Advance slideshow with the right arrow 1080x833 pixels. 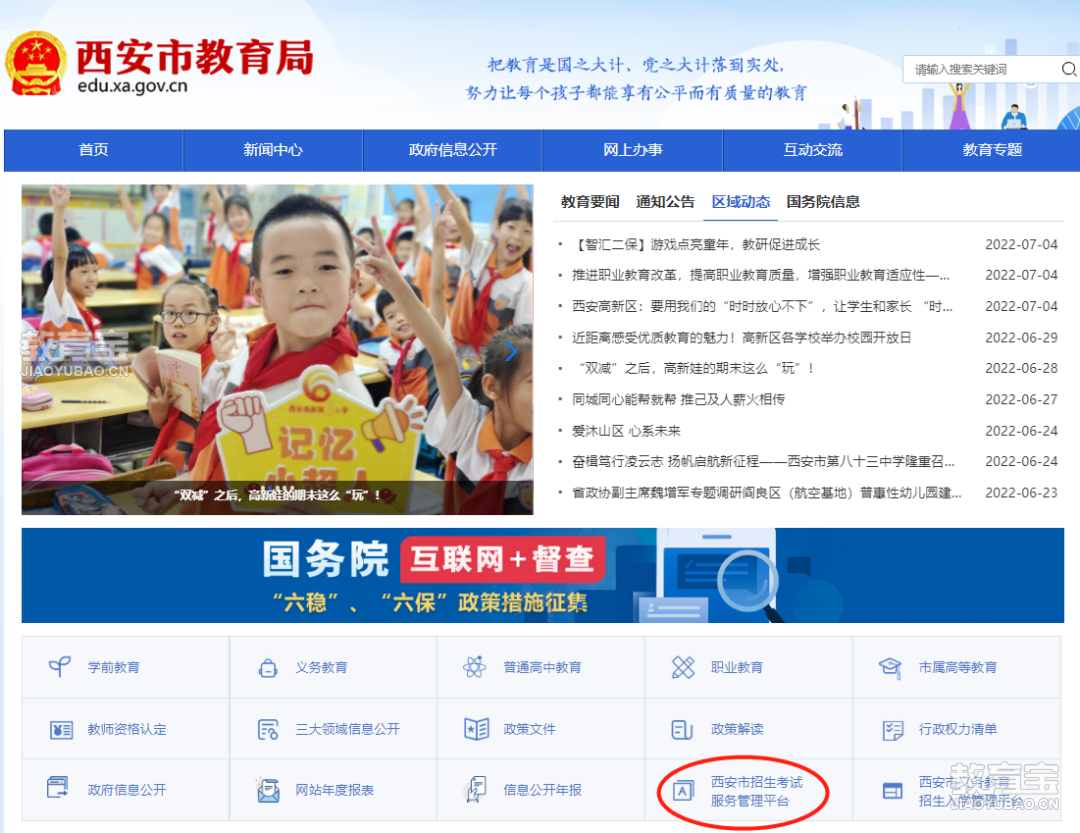510,351
